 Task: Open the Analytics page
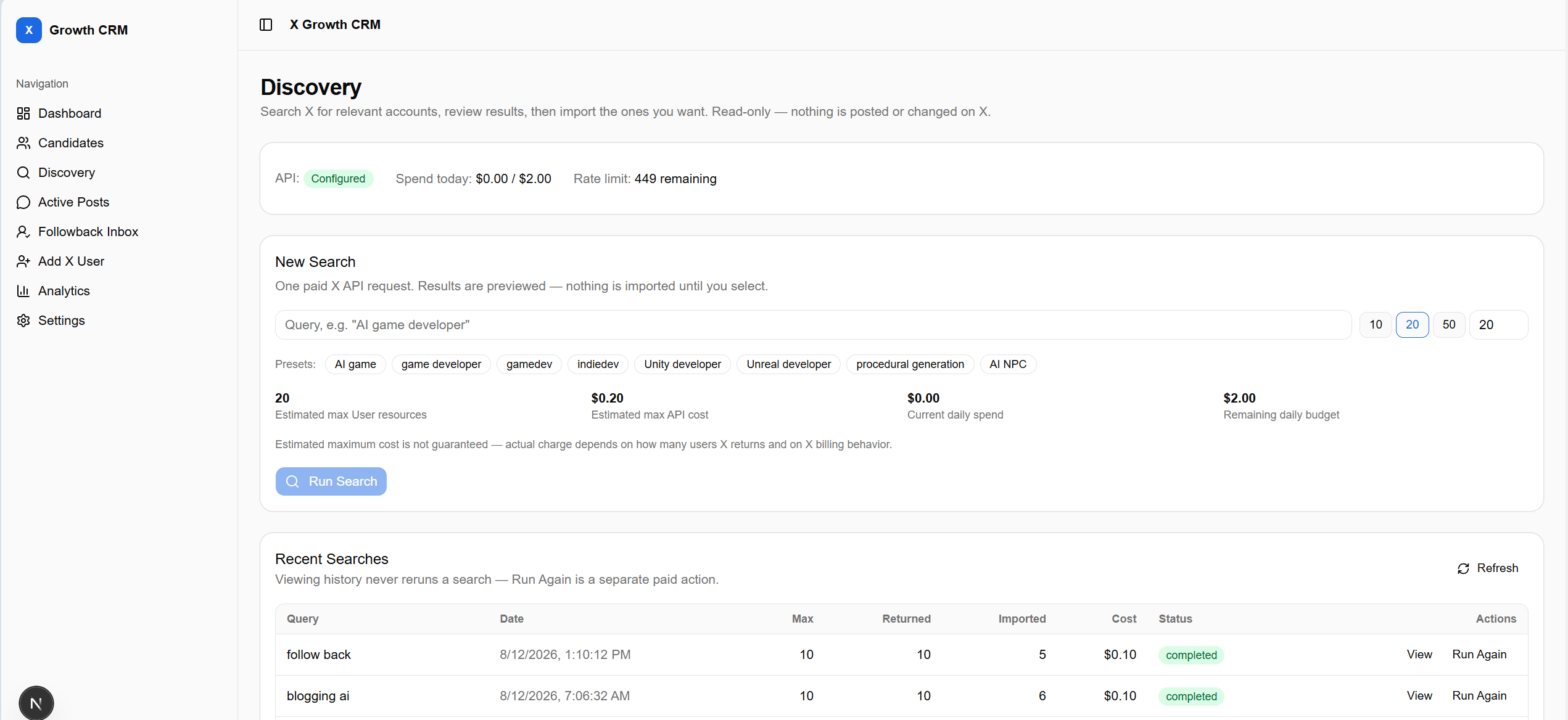coord(64,291)
